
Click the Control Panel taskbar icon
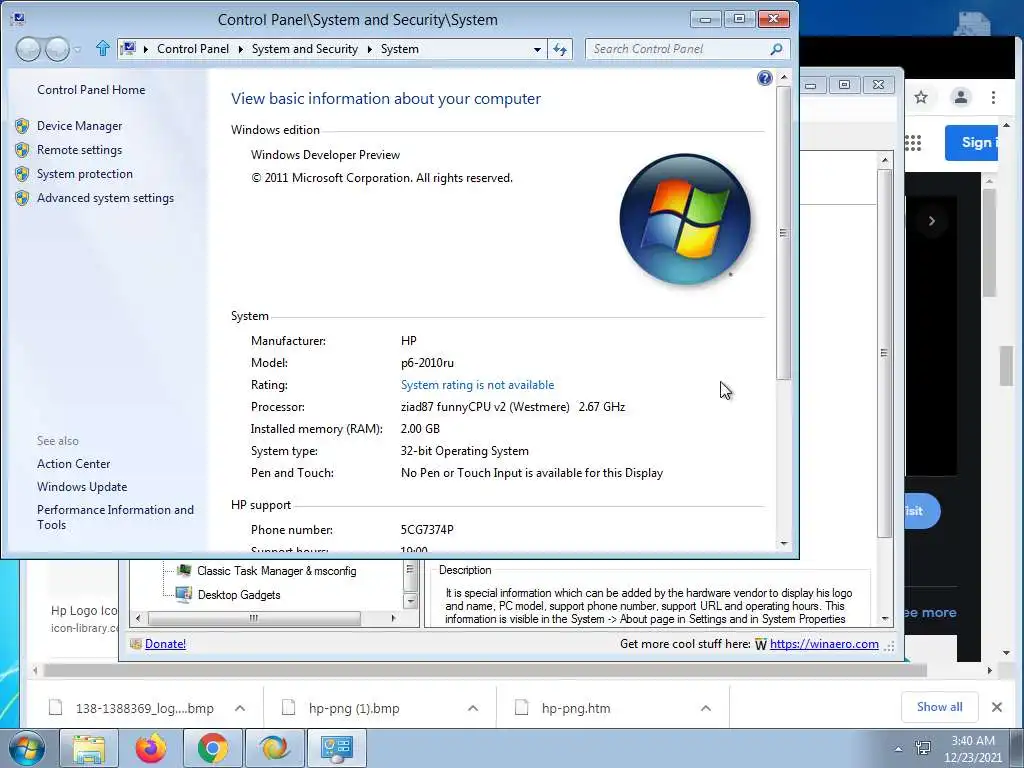tap(337, 748)
